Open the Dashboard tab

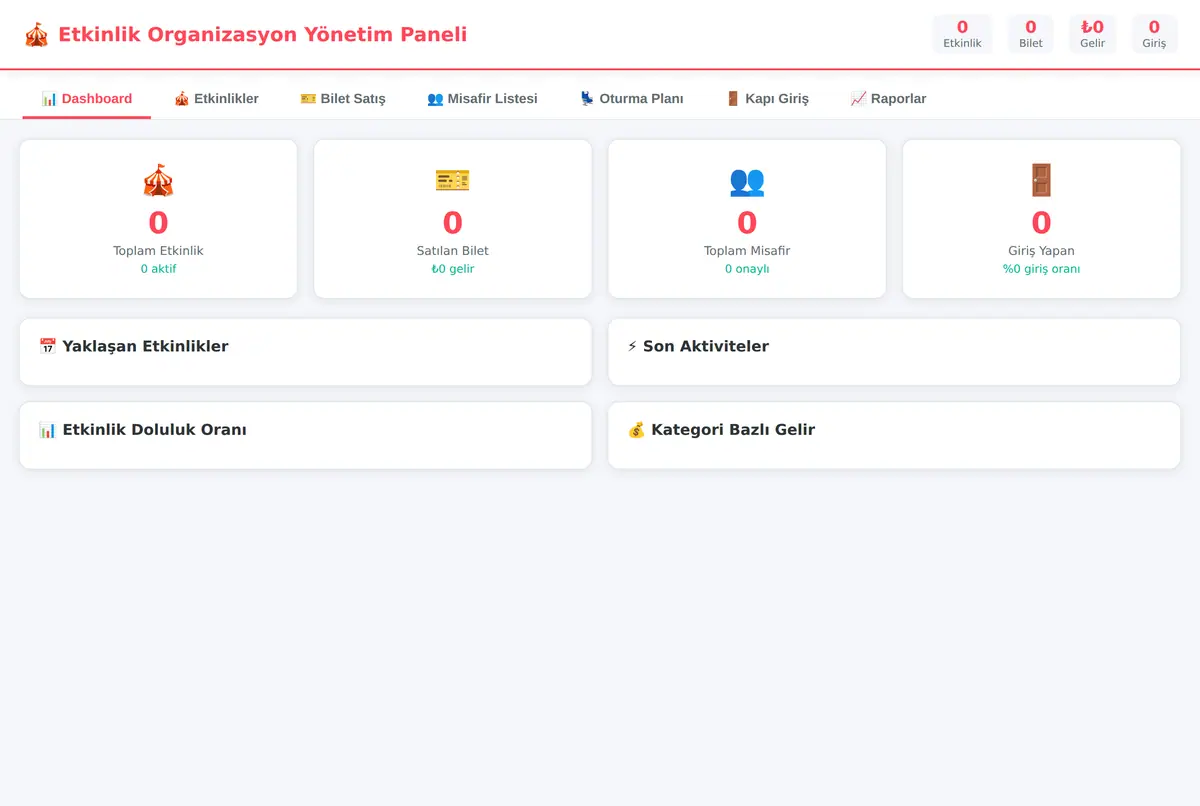click(x=87, y=99)
